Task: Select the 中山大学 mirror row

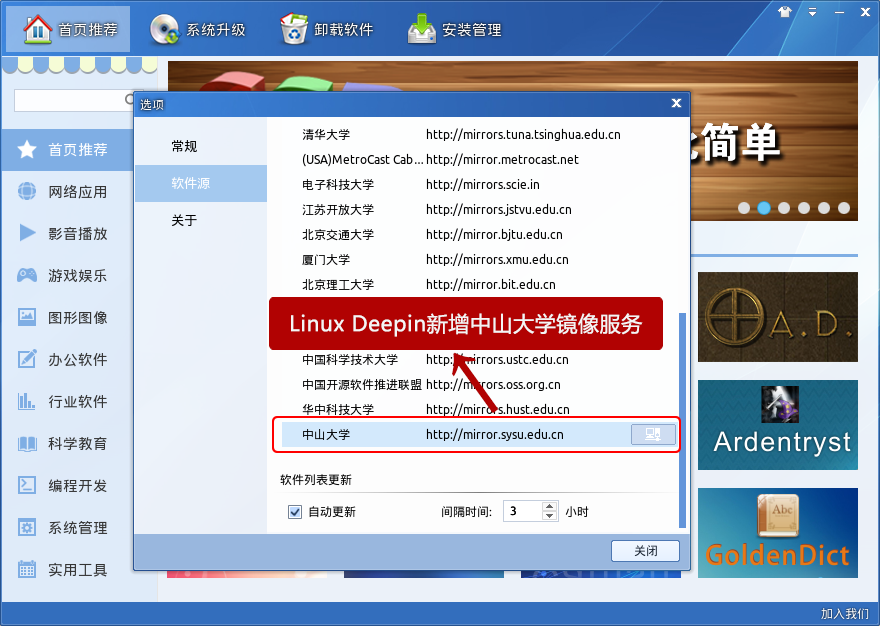Action: click(x=480, y=435)
